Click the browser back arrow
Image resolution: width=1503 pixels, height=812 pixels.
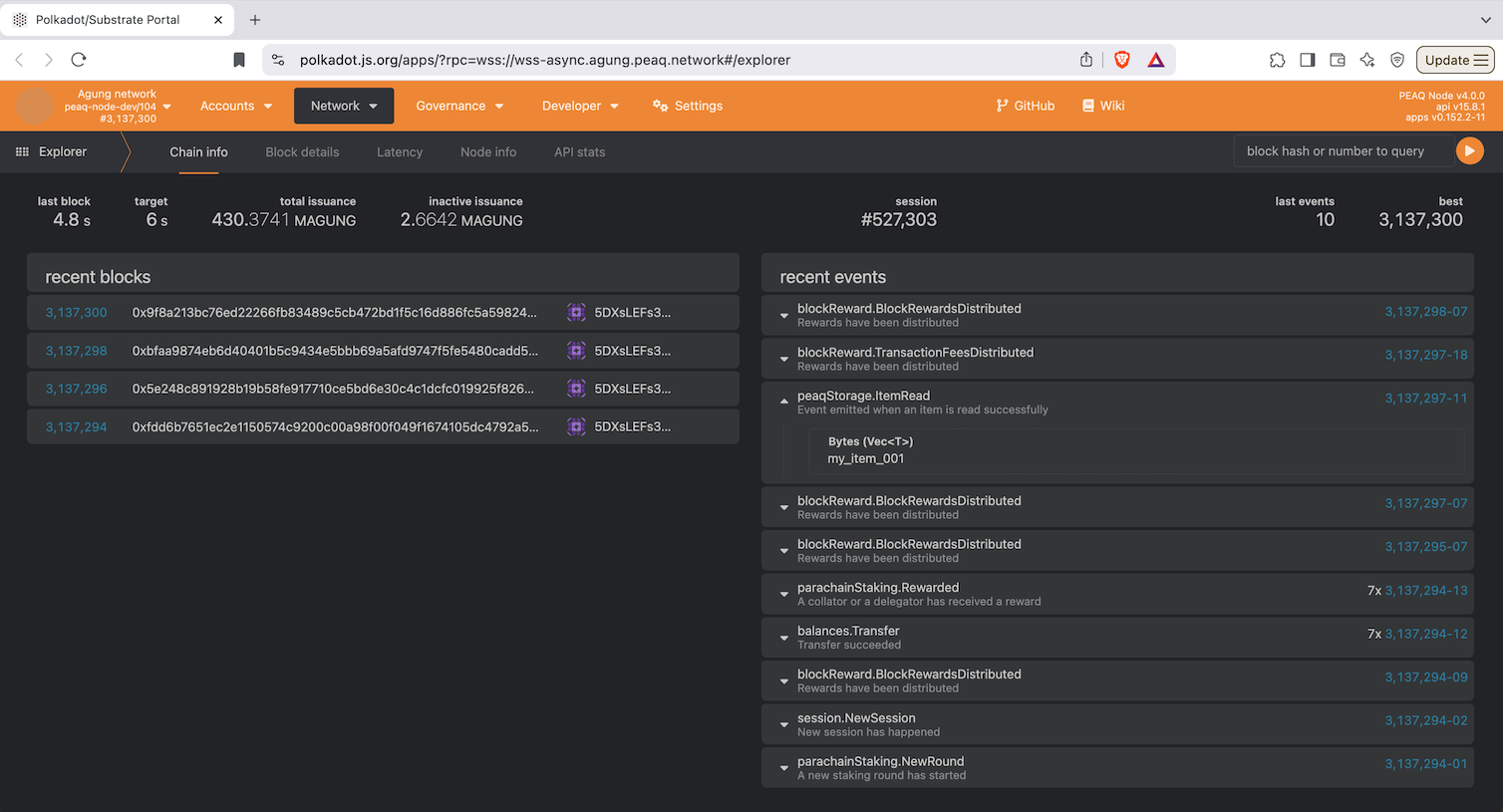[x=19, y=60]
